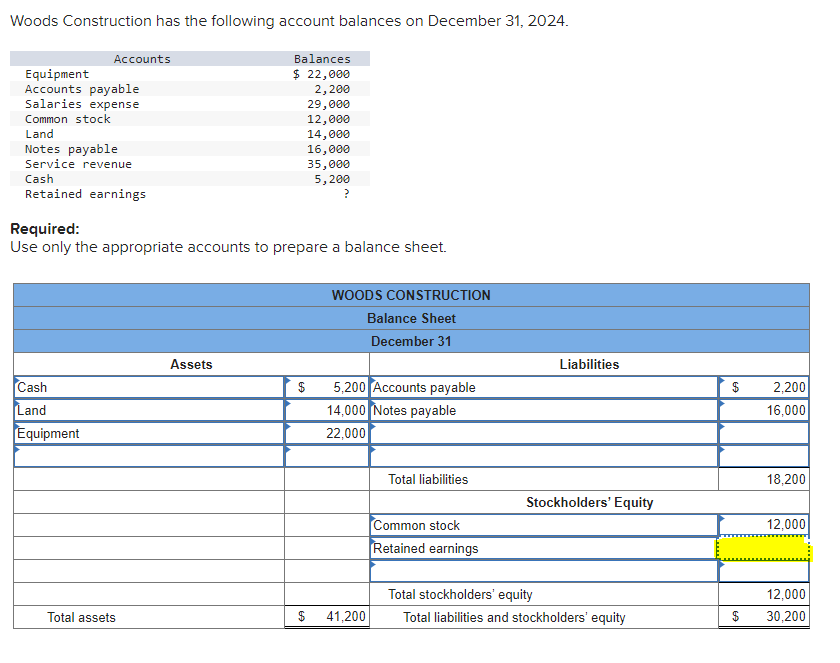This screenshot has height=663, width=840.
Task: Click the question mark beside Retained earnings balance
Action: (345, 193)
